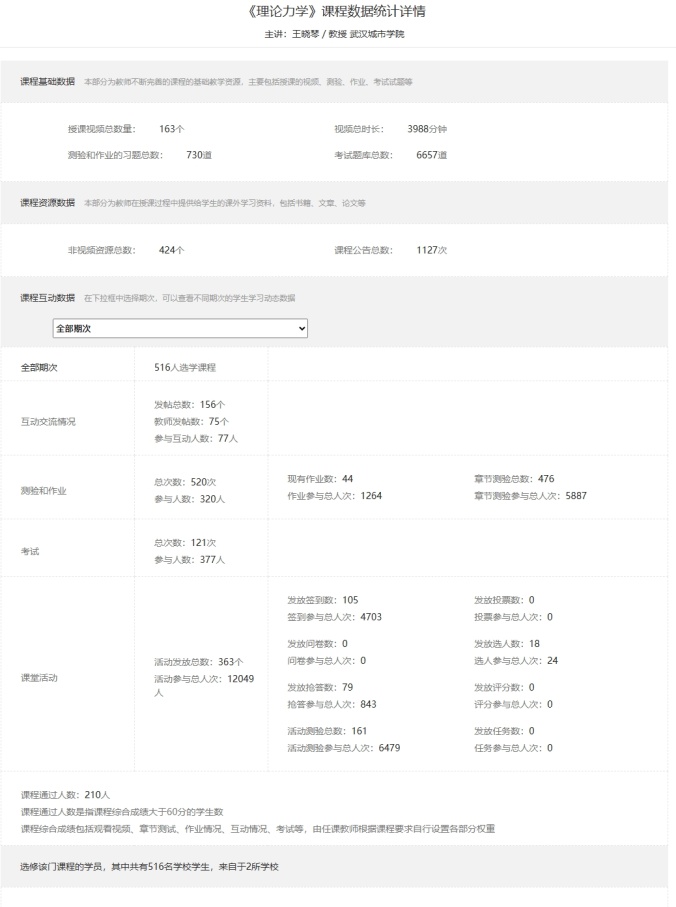Click the 发放选人数 18 statistic
676x907 pixels.
[x=507, y=644]
